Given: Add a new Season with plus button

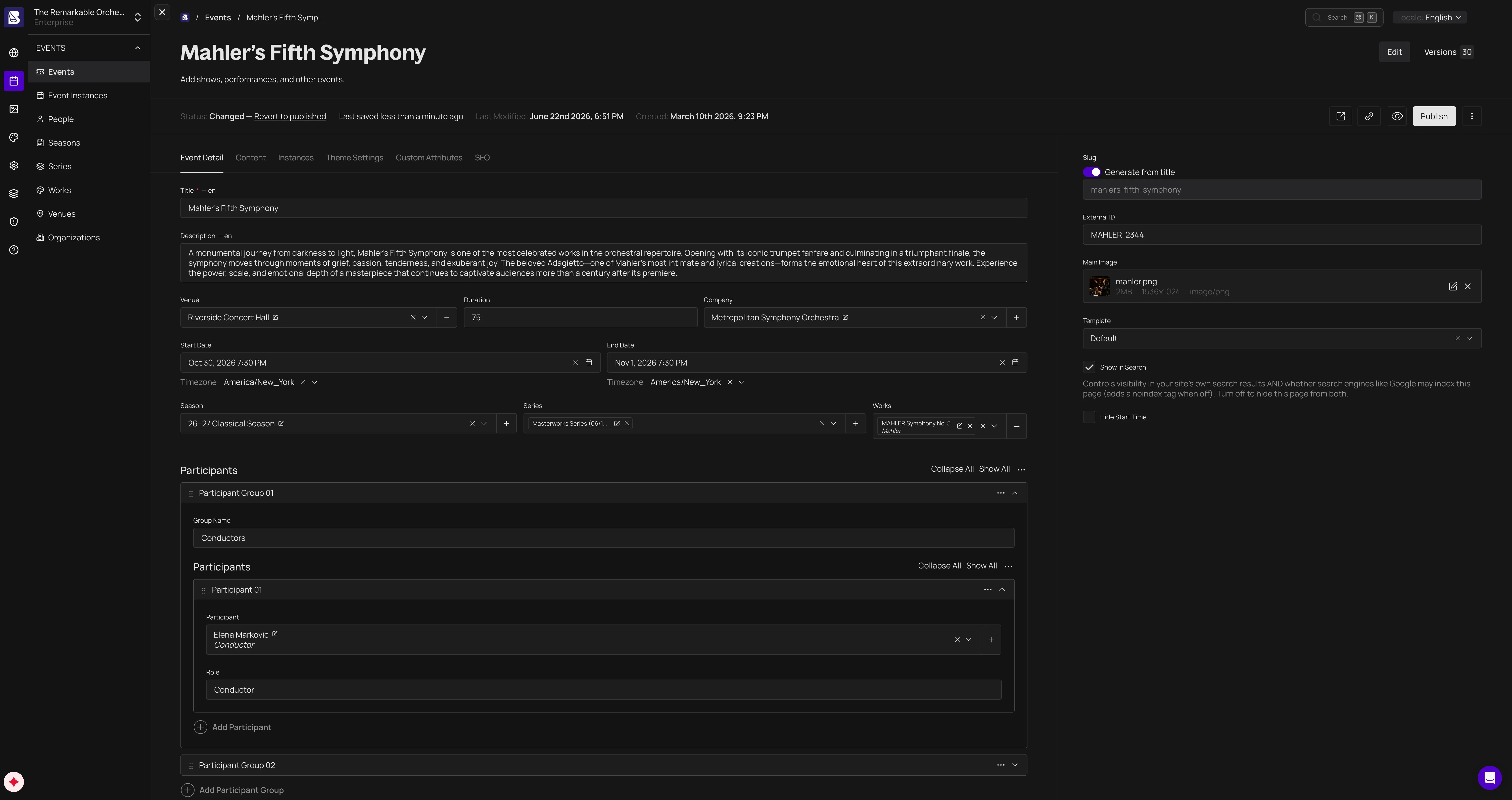Looking at the screenshot, I should 506,423.
